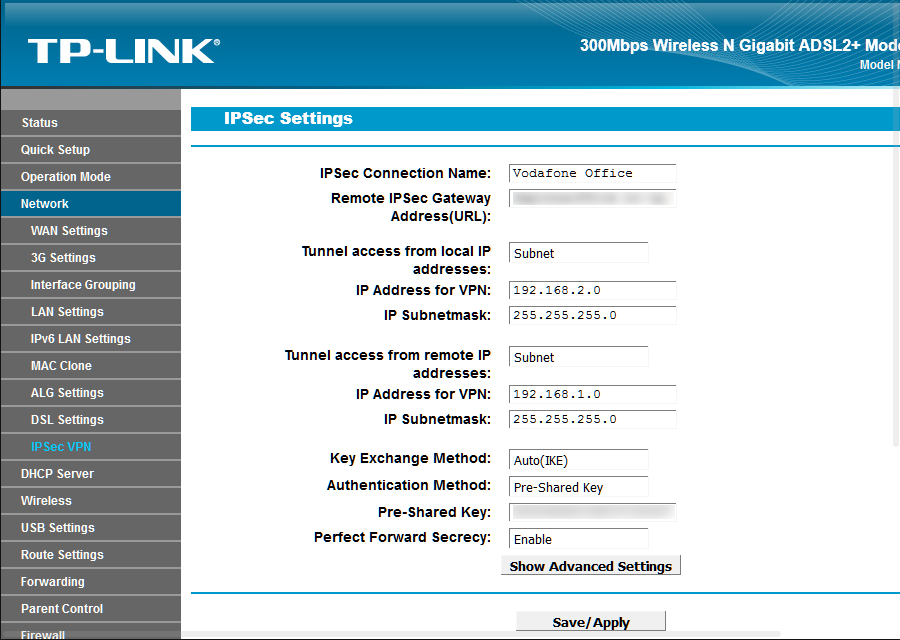Open Interface Grouping page
The image size is (900, 640).
[91, 285]
